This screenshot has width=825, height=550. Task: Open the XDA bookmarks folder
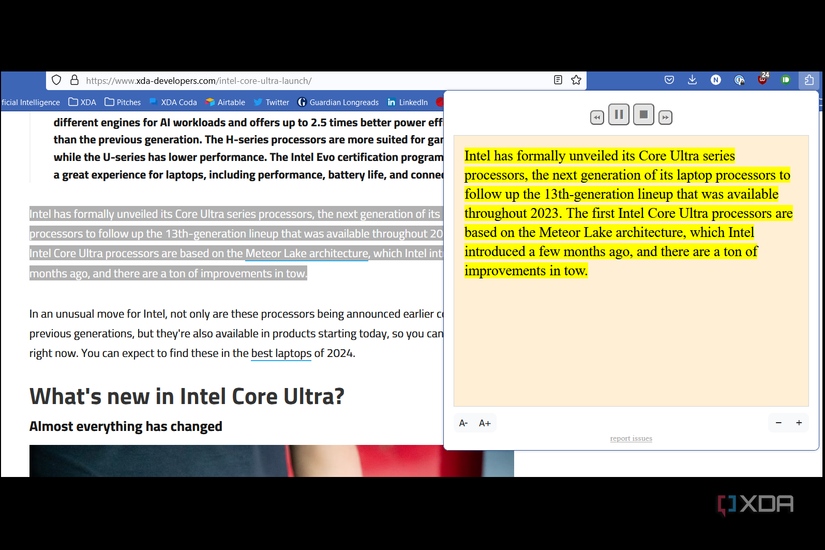pyautogui.click(x=83, y=102)
